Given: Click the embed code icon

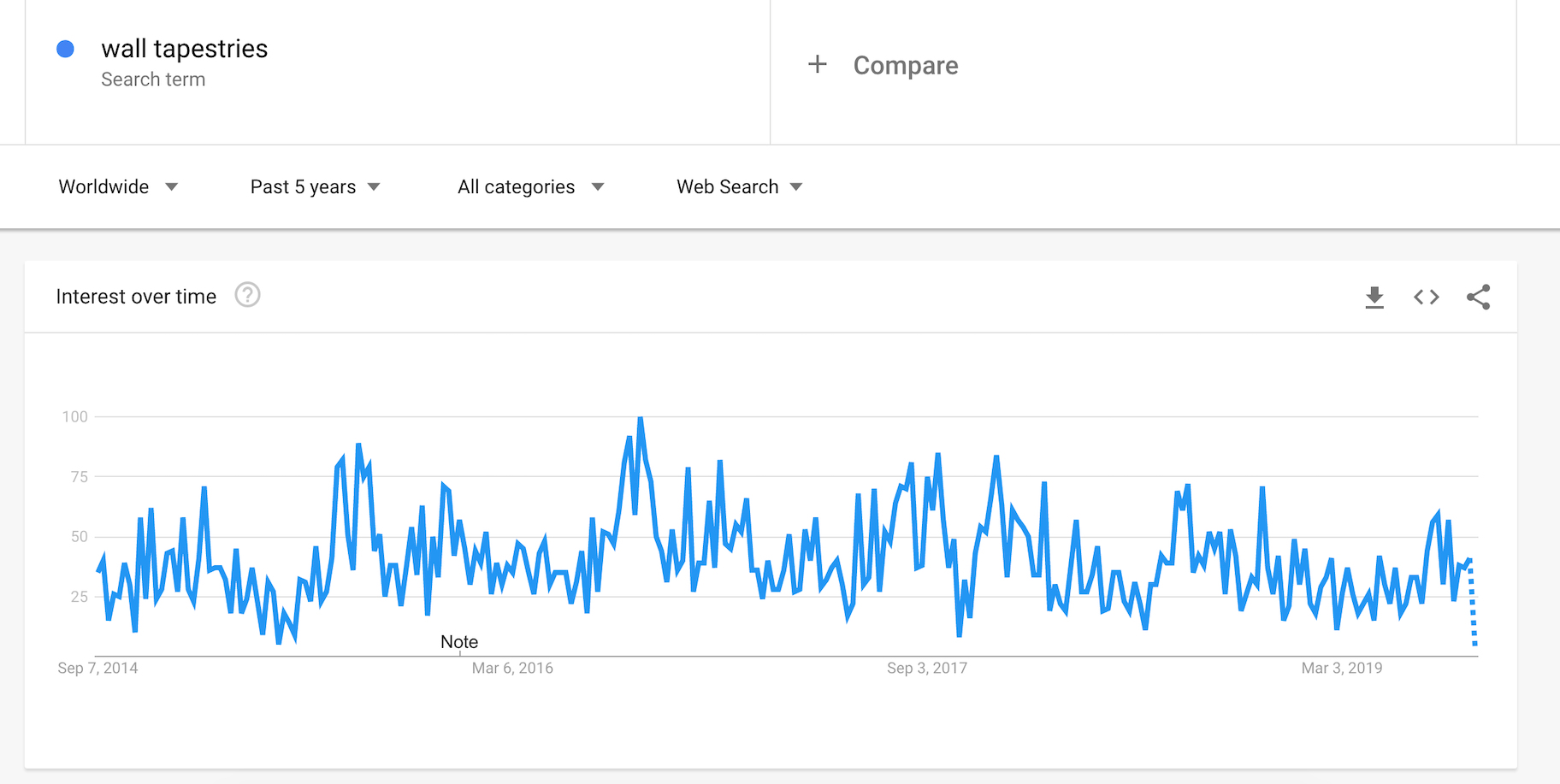Looking at the screenshot, I should pos(1427,297).
